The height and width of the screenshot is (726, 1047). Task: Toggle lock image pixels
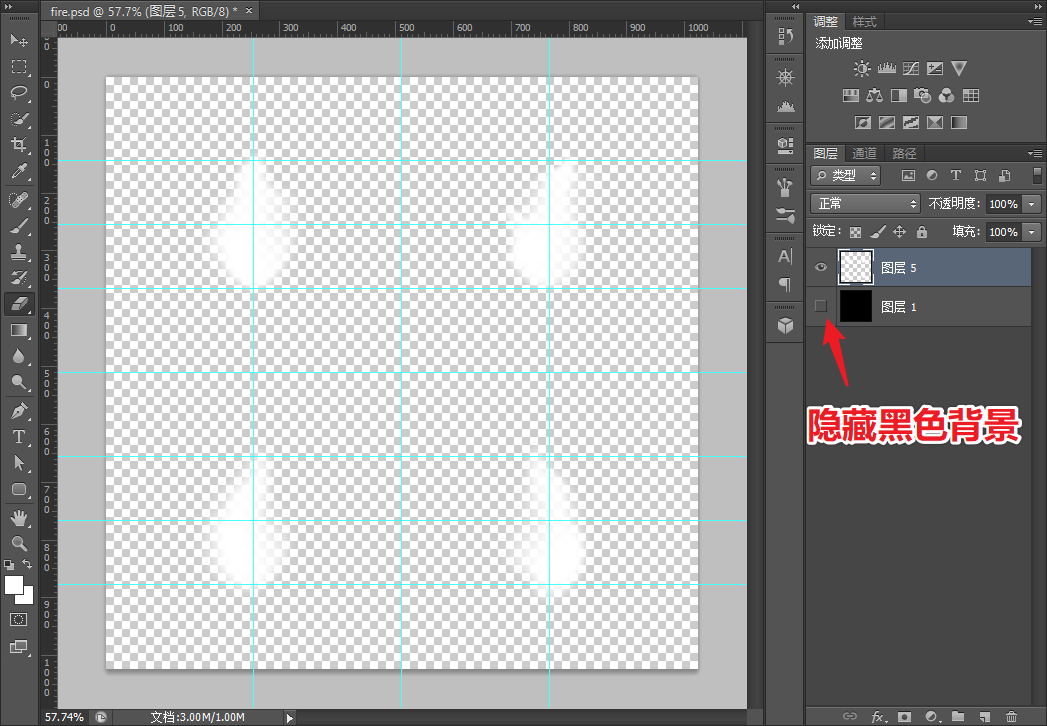coord(878,232)
